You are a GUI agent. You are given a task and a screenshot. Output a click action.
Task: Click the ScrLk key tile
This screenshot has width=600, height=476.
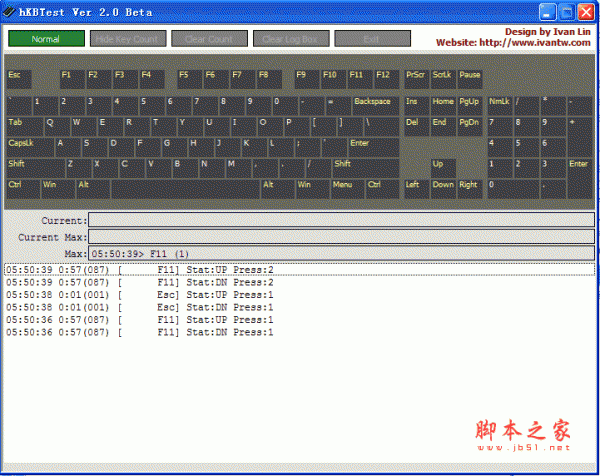[443, 79]
